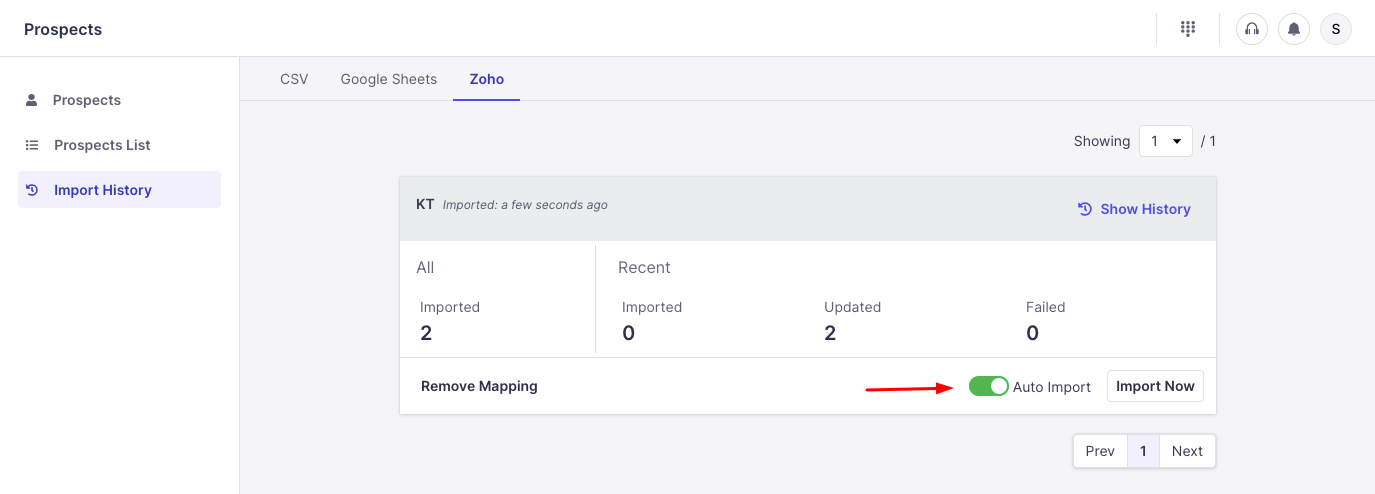Click the Prospects person icon in sidebar
This screenshot has width=1375, height=494.
coord(31,100)
